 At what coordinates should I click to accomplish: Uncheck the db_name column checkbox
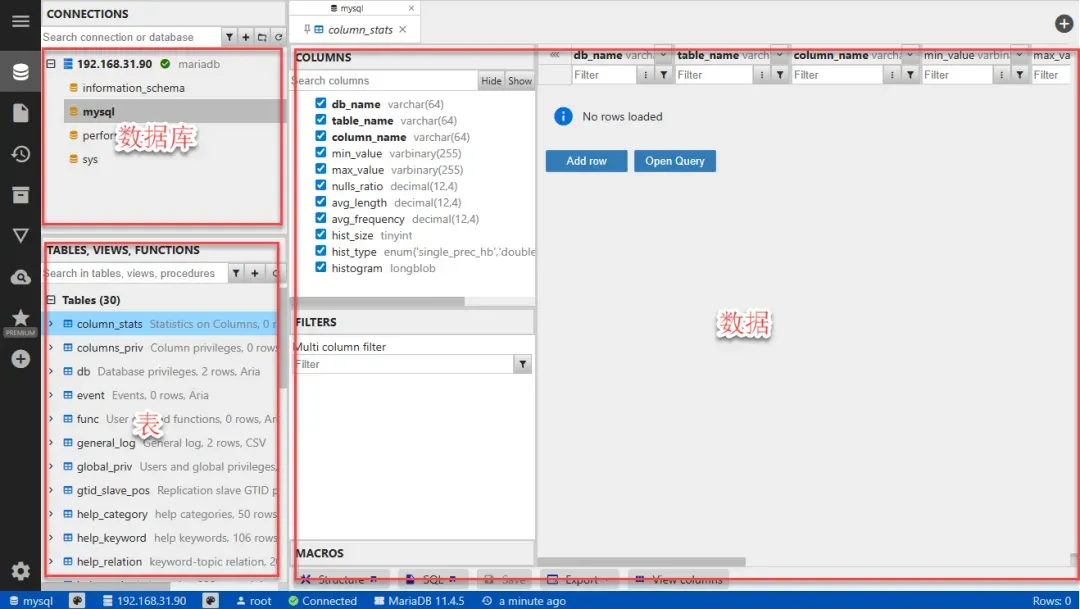pyautogui.click(x=320, y=103)
